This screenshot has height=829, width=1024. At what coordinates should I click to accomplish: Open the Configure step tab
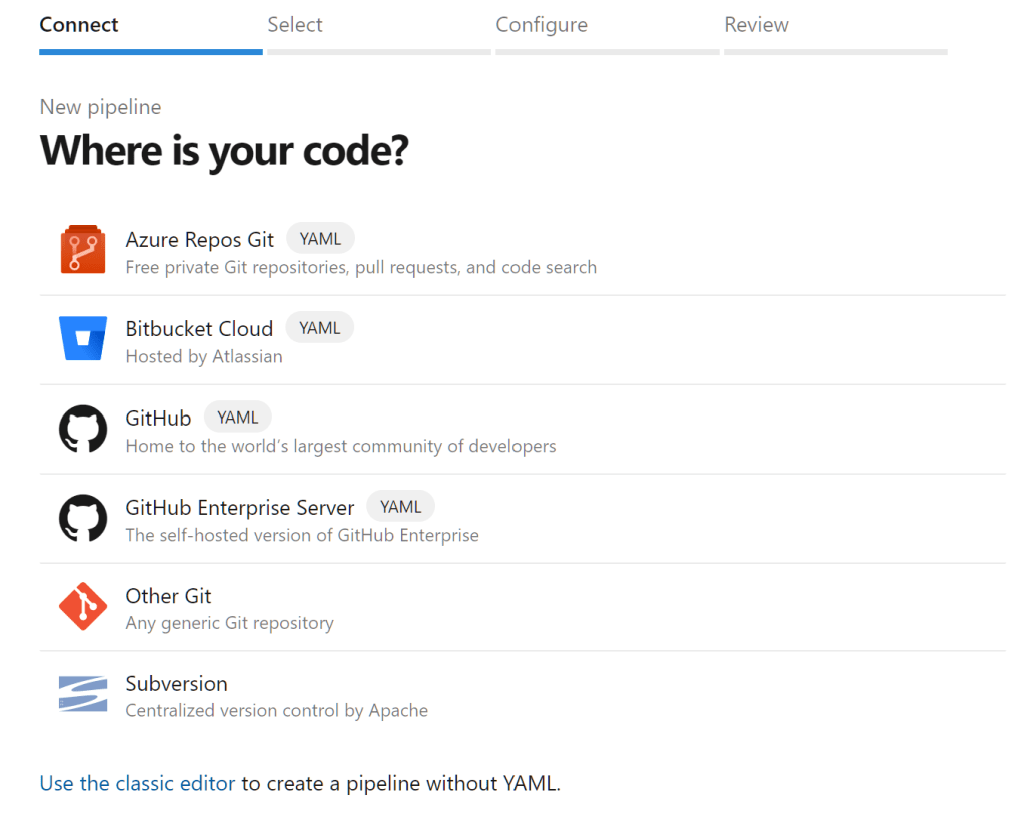(x=541, y=24)
